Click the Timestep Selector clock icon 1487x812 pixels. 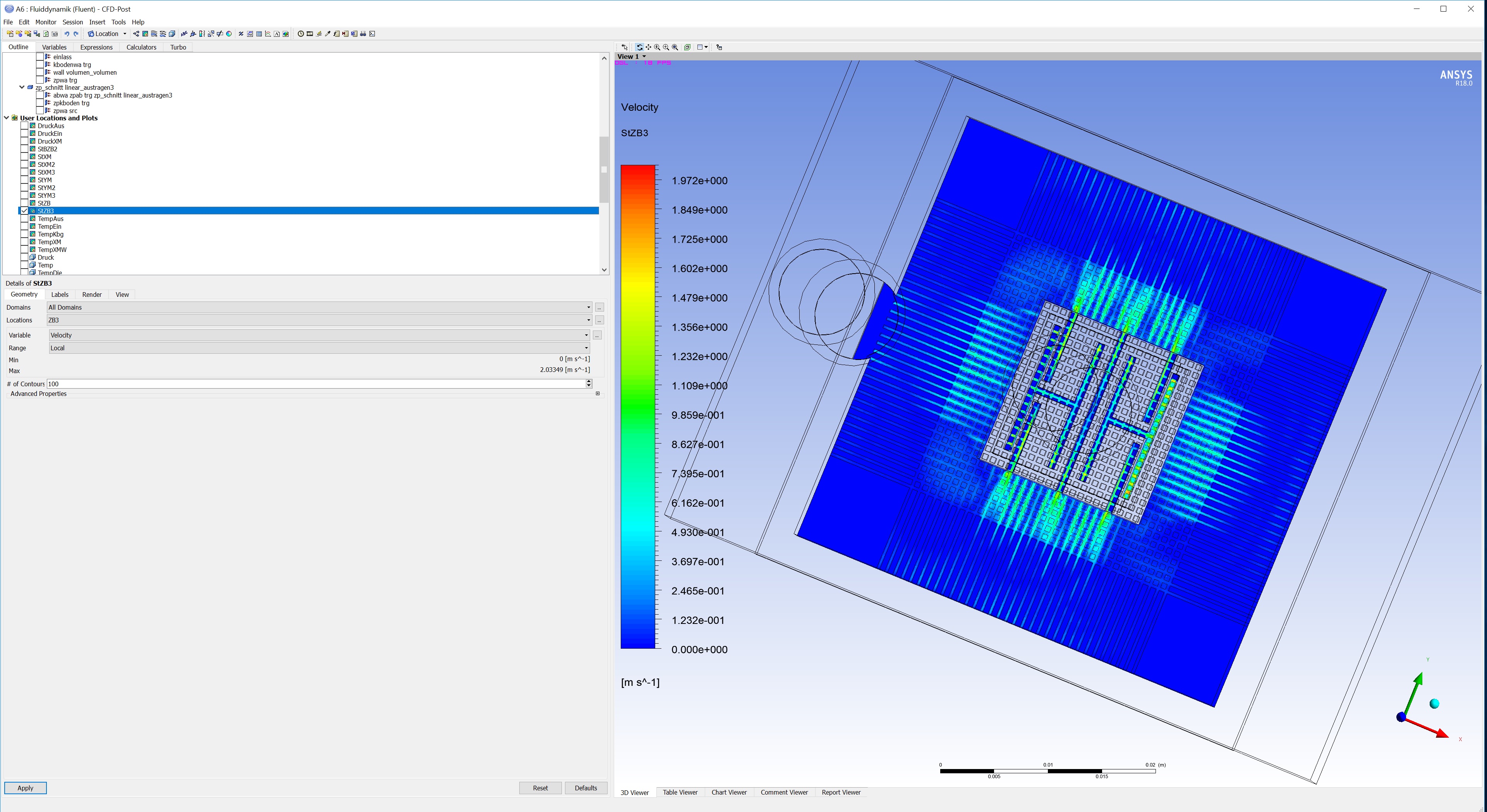tap(301, 34)
